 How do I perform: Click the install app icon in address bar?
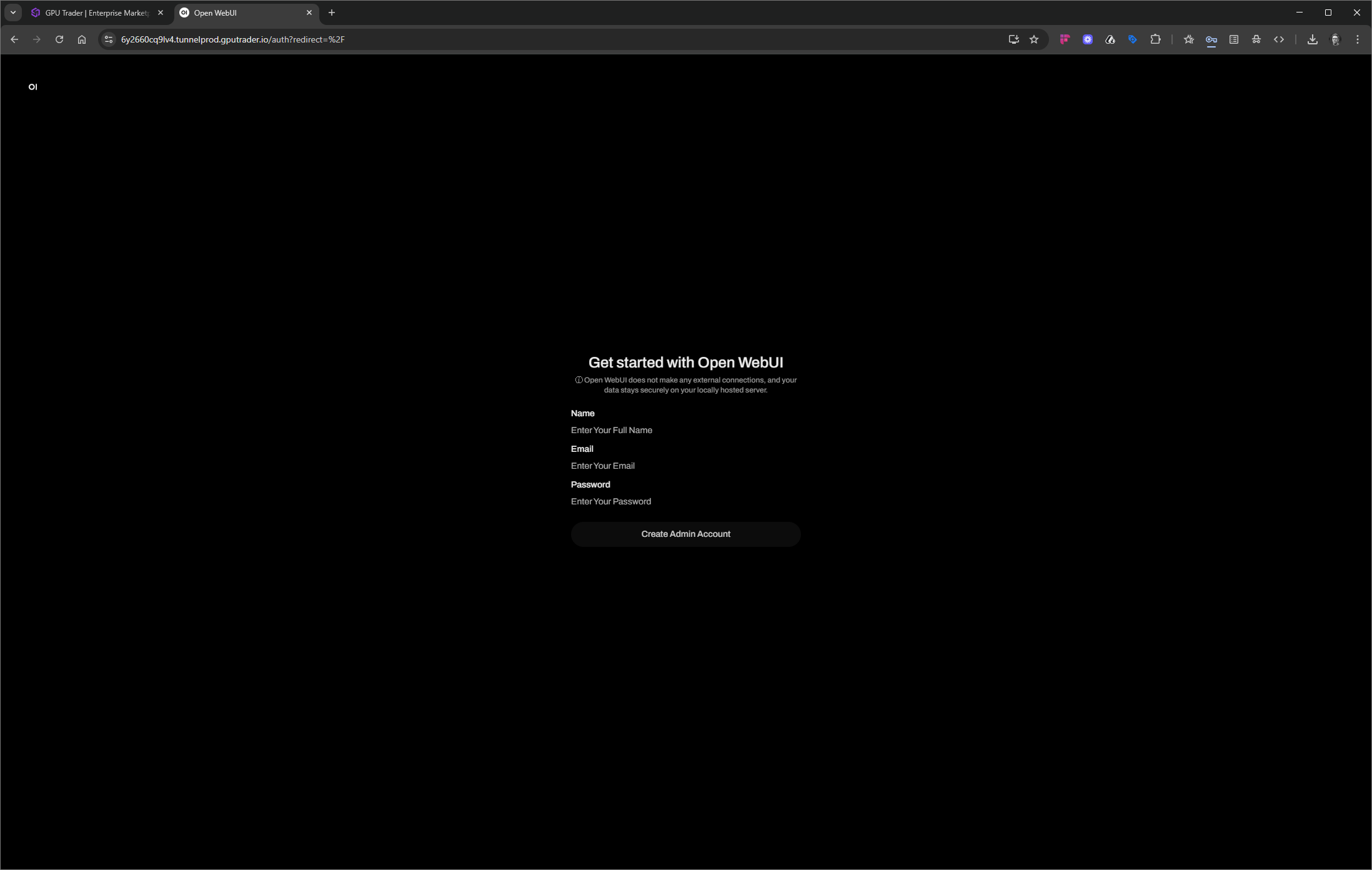[1013, 39]
